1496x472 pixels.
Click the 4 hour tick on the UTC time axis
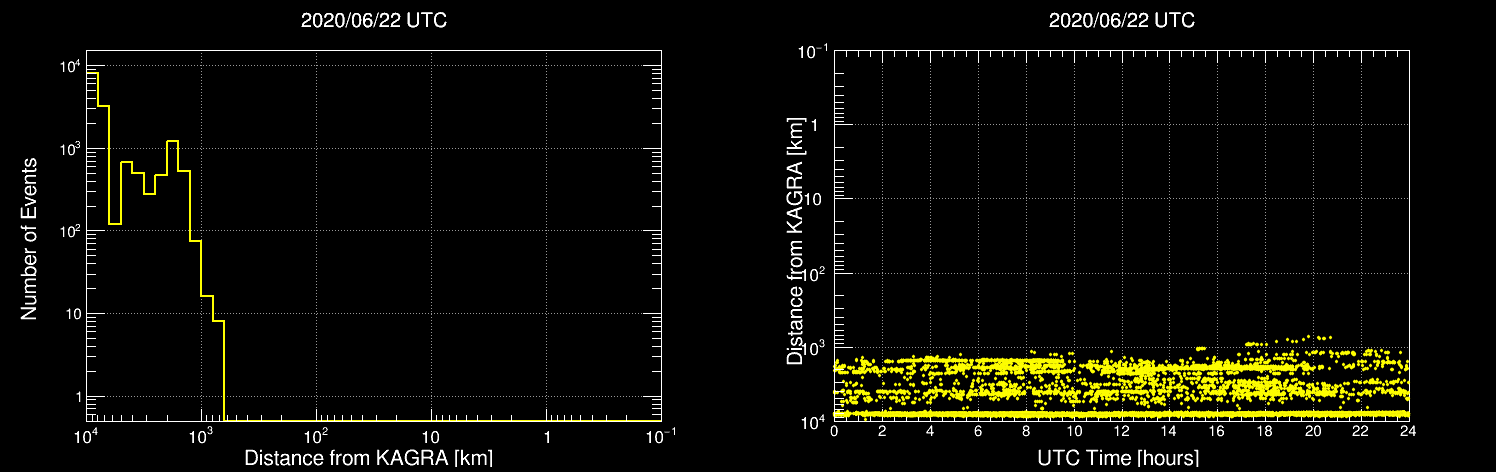click(930, 431)
